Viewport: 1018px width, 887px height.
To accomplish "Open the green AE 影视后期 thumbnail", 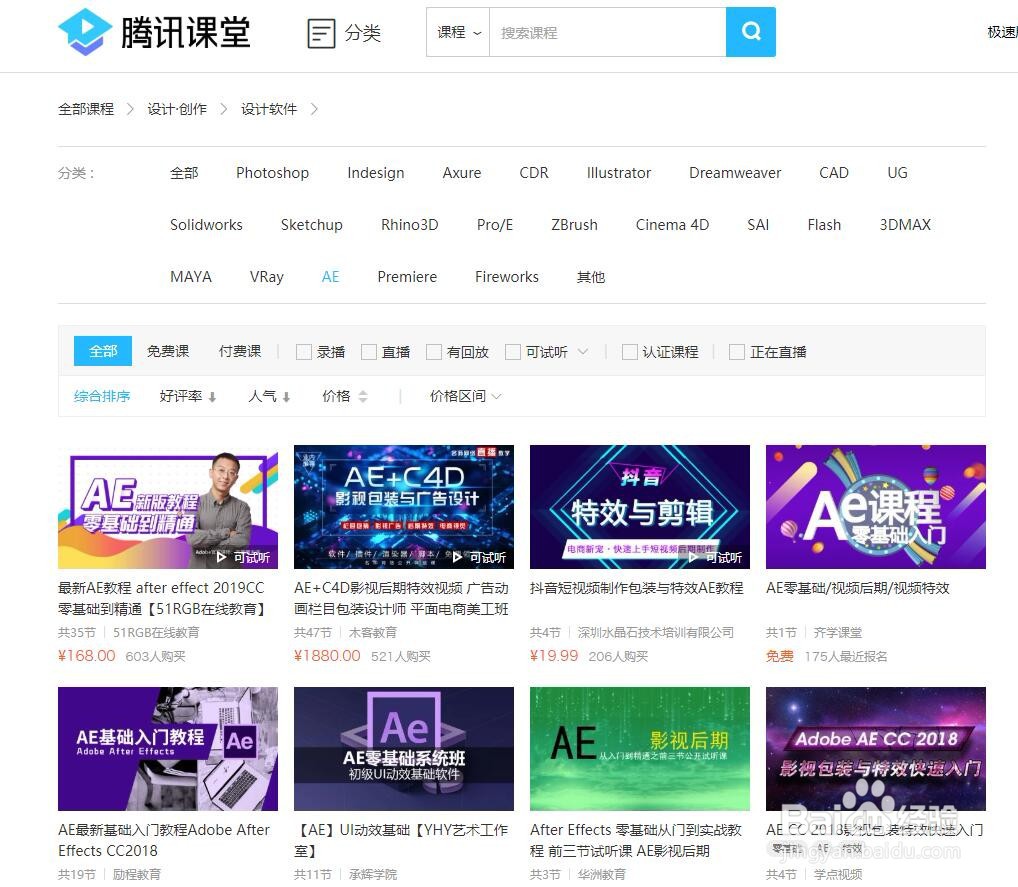I will [x=639, y=749].
